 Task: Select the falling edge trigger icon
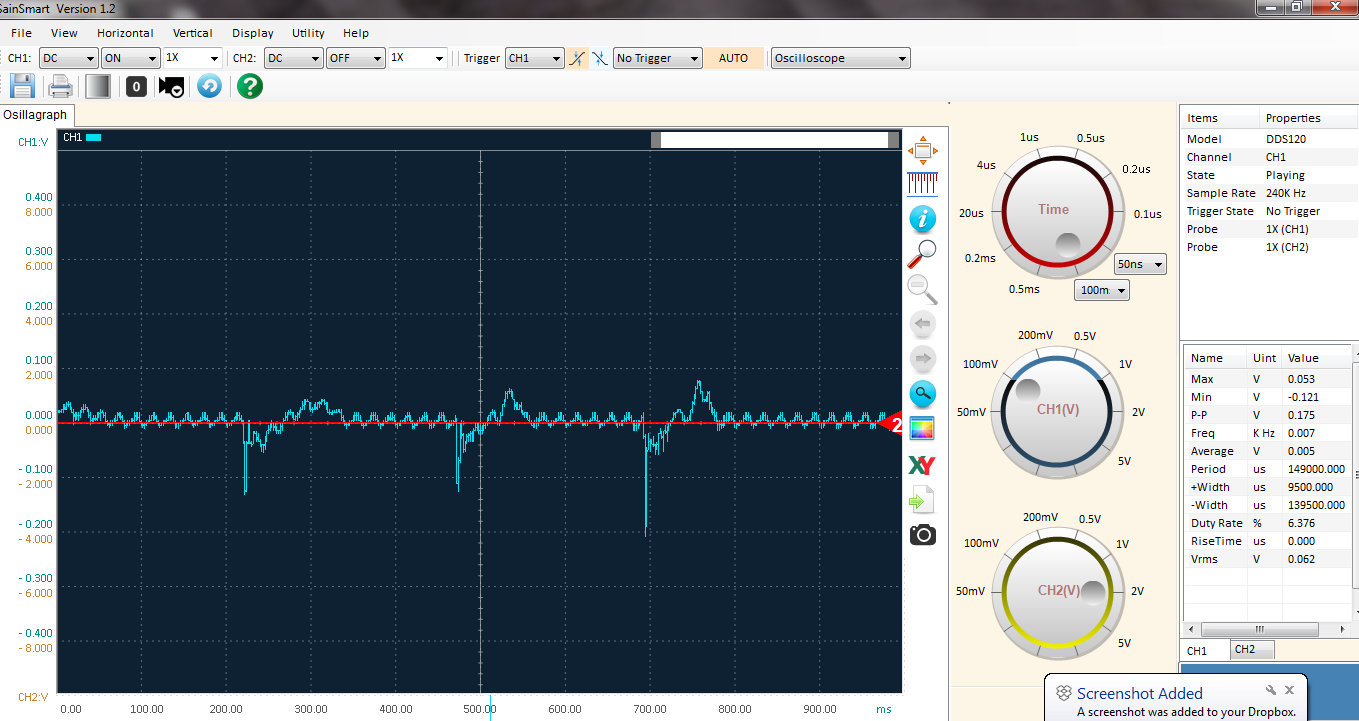pos(600,58)
